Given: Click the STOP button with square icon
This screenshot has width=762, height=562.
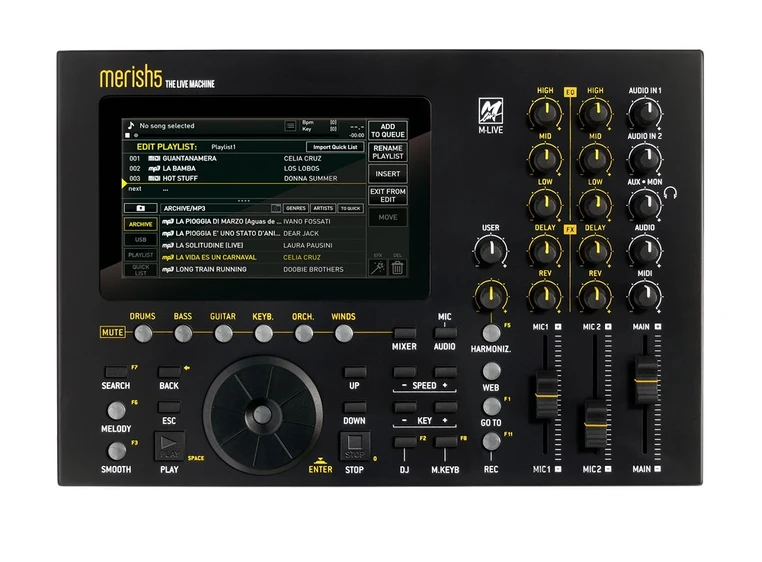Looking at the screenshot, I should [354, 445].
